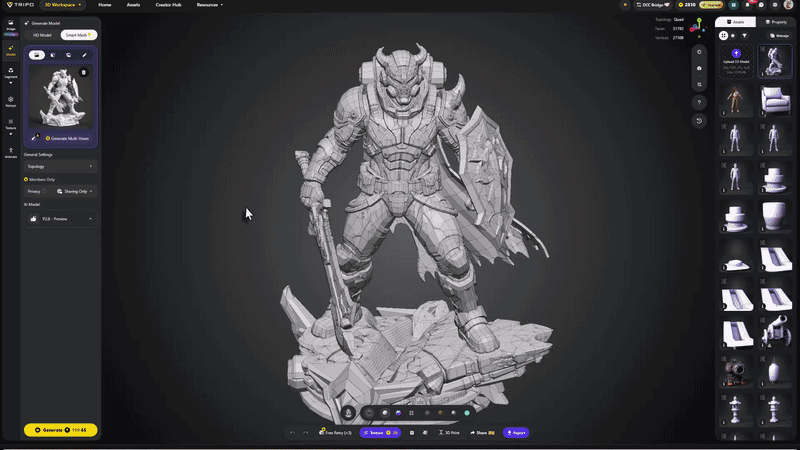800x450 pixels.
Task: Click the green gift icon in header
Action: pos(733,5)
